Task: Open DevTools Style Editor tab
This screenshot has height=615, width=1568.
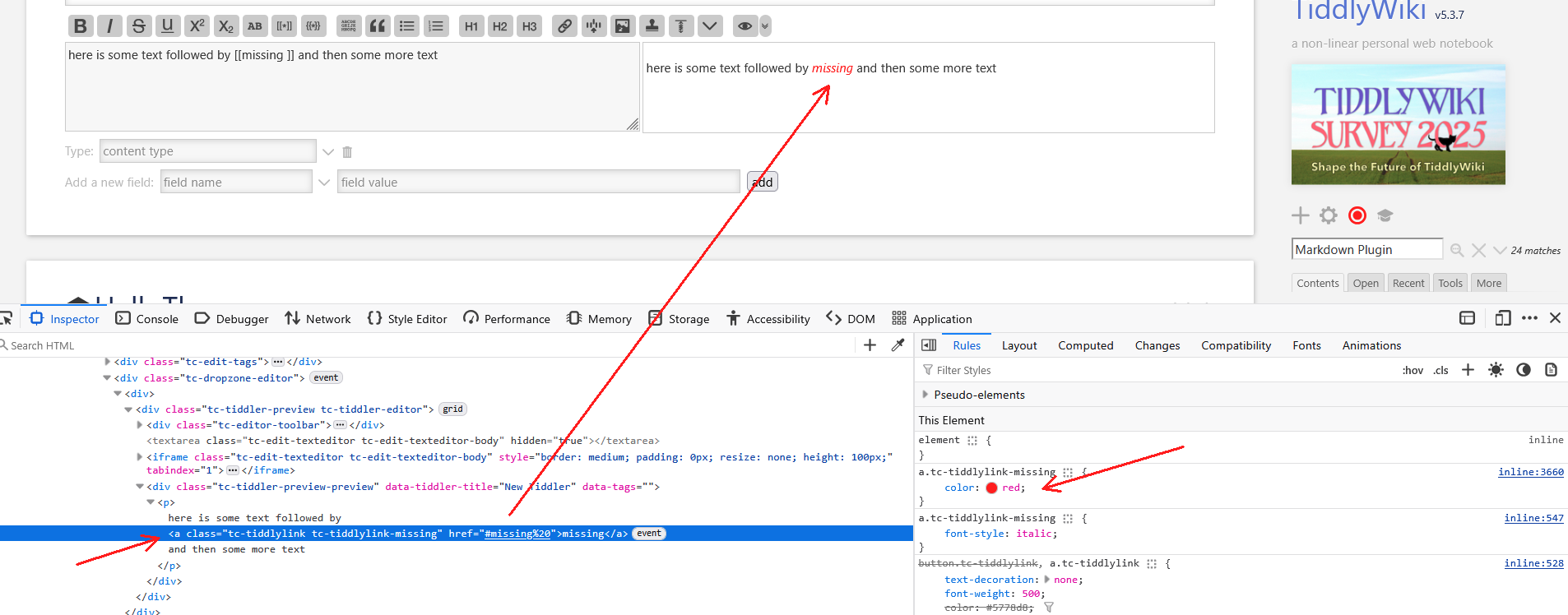Action: tap(407, 319)
